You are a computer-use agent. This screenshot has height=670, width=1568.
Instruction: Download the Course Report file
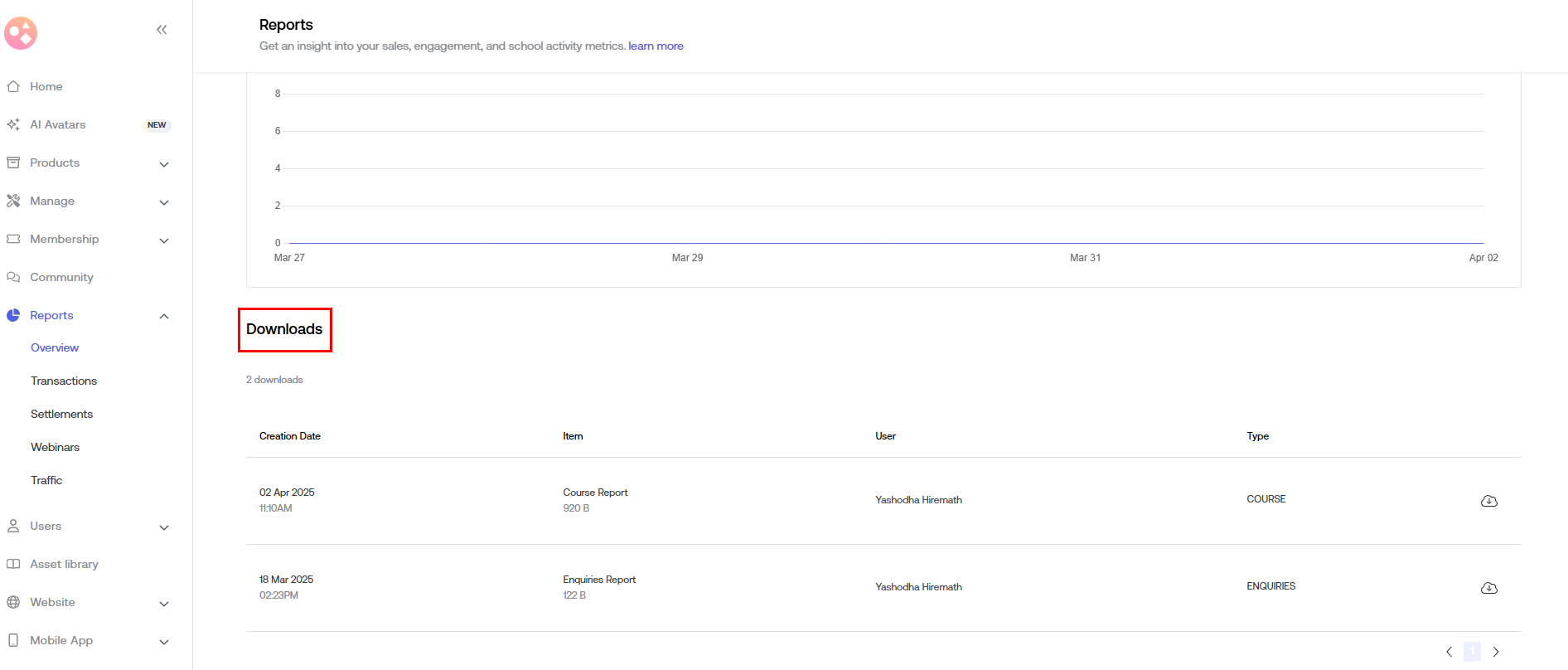pyautogui.click(x=1488, y=501)
